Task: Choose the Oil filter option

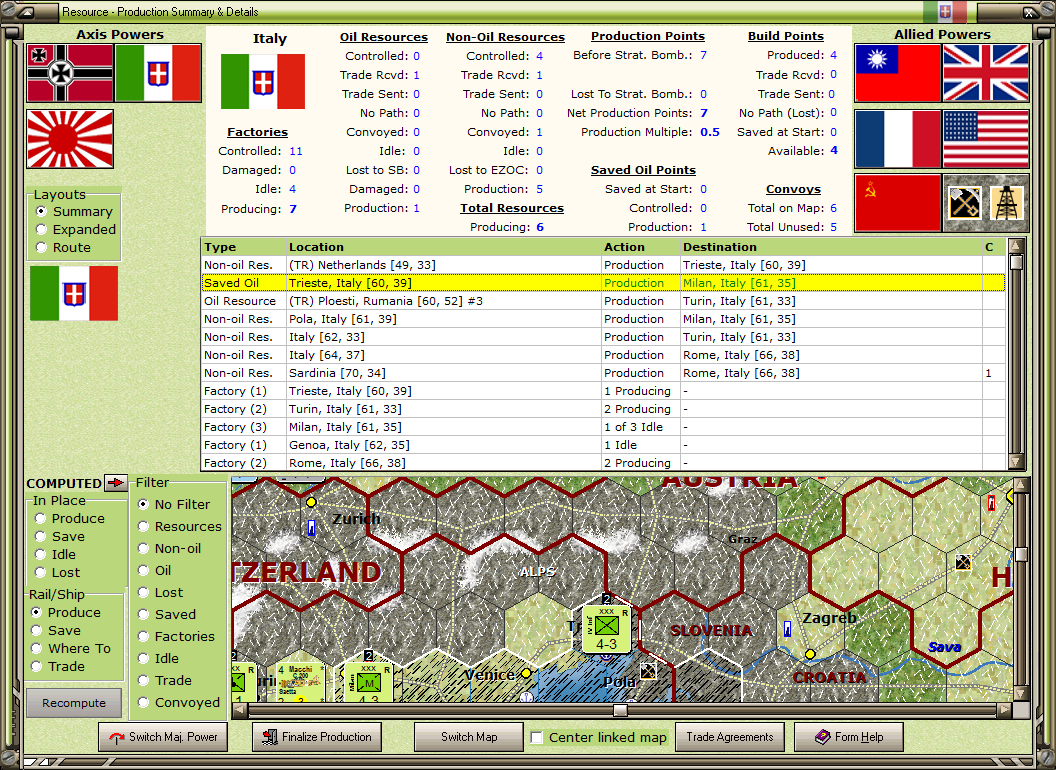Action: 143,570
